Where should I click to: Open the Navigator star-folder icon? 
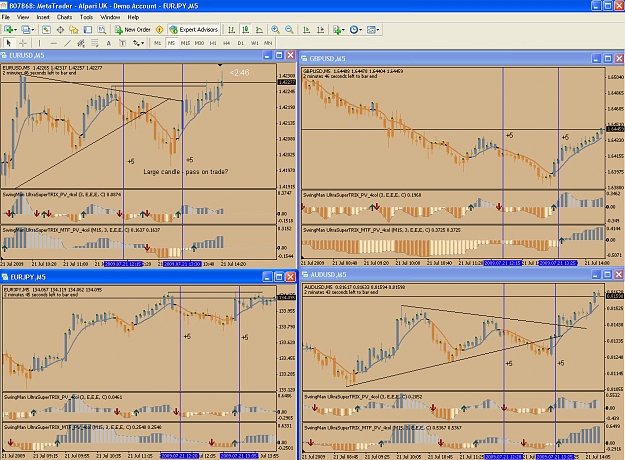tap(74, 29)
